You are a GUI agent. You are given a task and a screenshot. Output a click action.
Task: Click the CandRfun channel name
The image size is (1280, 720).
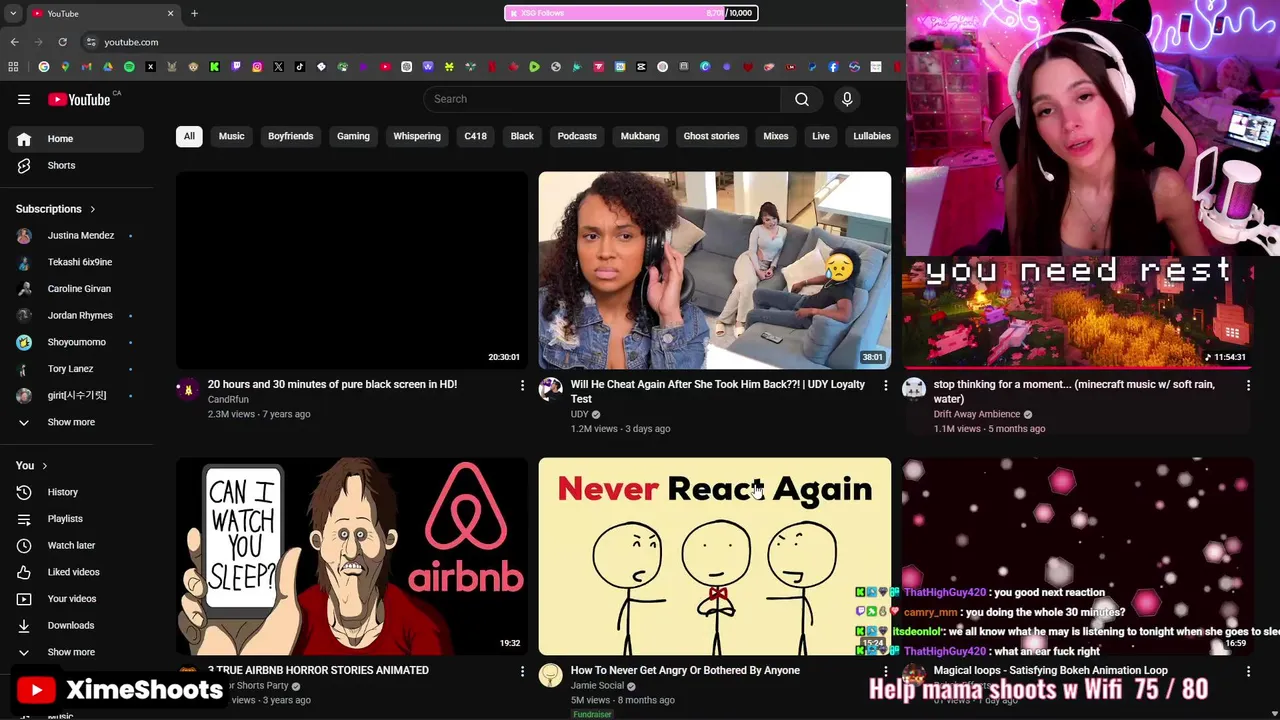coord(228,399)
